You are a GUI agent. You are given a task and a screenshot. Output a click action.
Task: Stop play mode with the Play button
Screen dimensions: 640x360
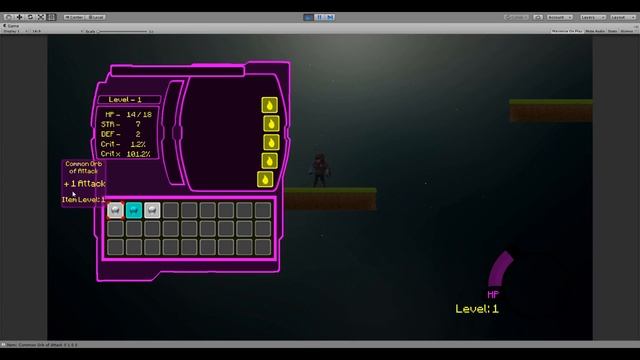click(x=308, y=17)
